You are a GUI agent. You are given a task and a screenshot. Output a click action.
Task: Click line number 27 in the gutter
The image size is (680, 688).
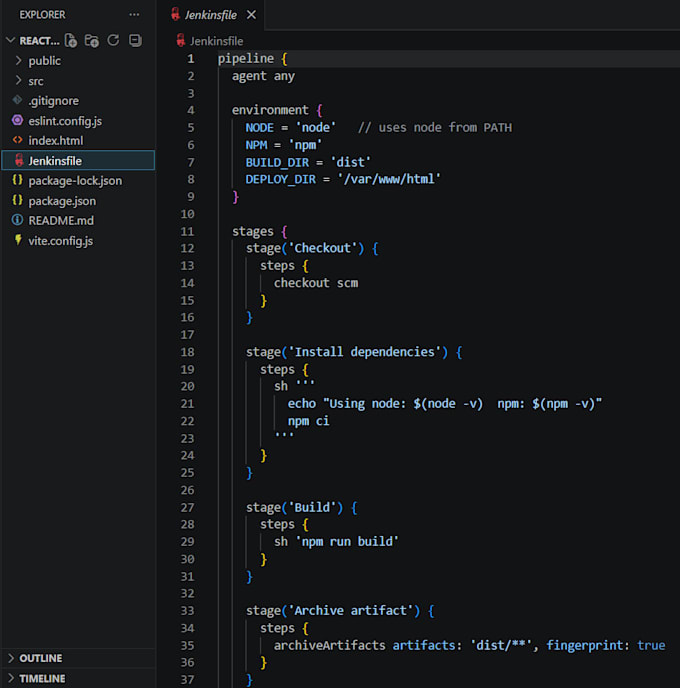tap(187, 507)
